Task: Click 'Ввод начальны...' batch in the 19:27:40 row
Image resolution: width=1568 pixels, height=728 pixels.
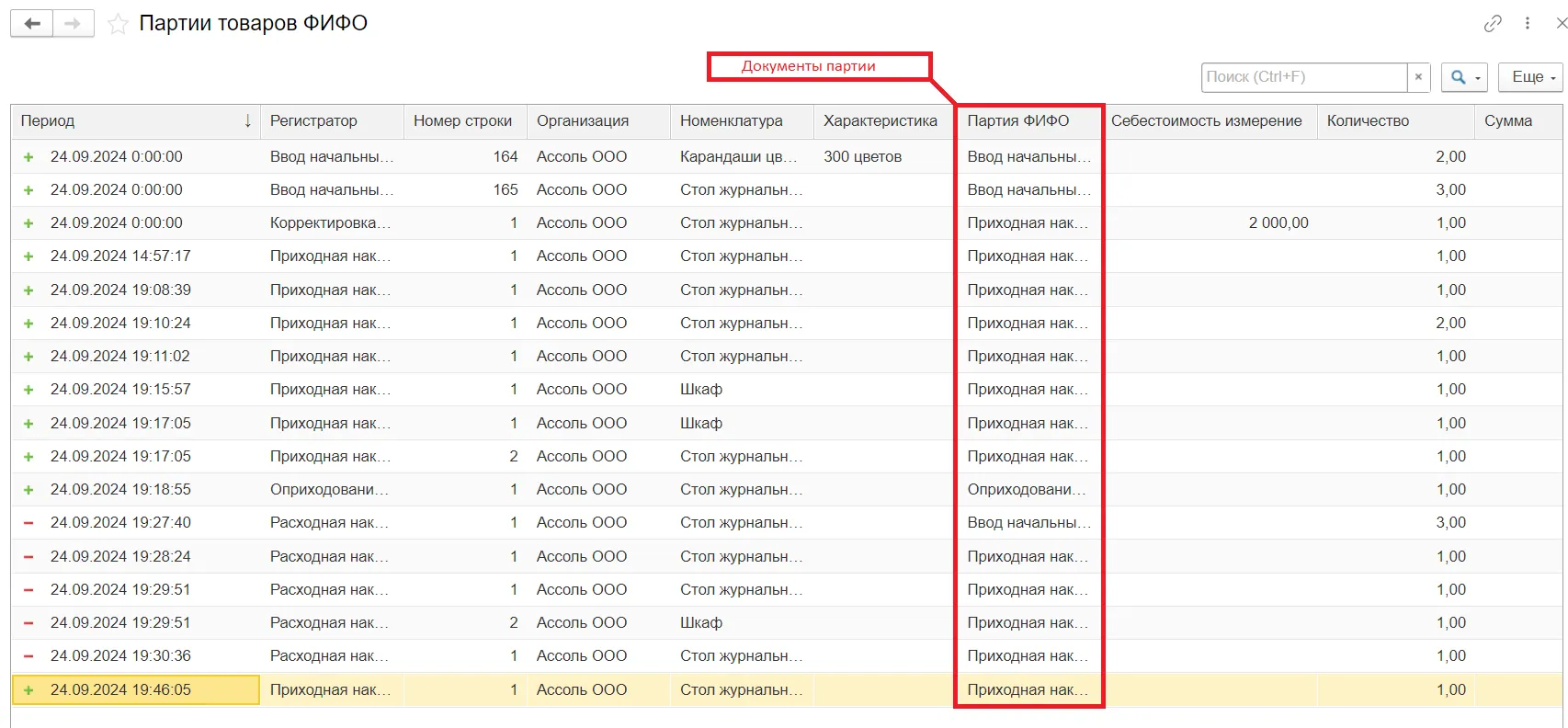Action: [x=1028, y=523]
